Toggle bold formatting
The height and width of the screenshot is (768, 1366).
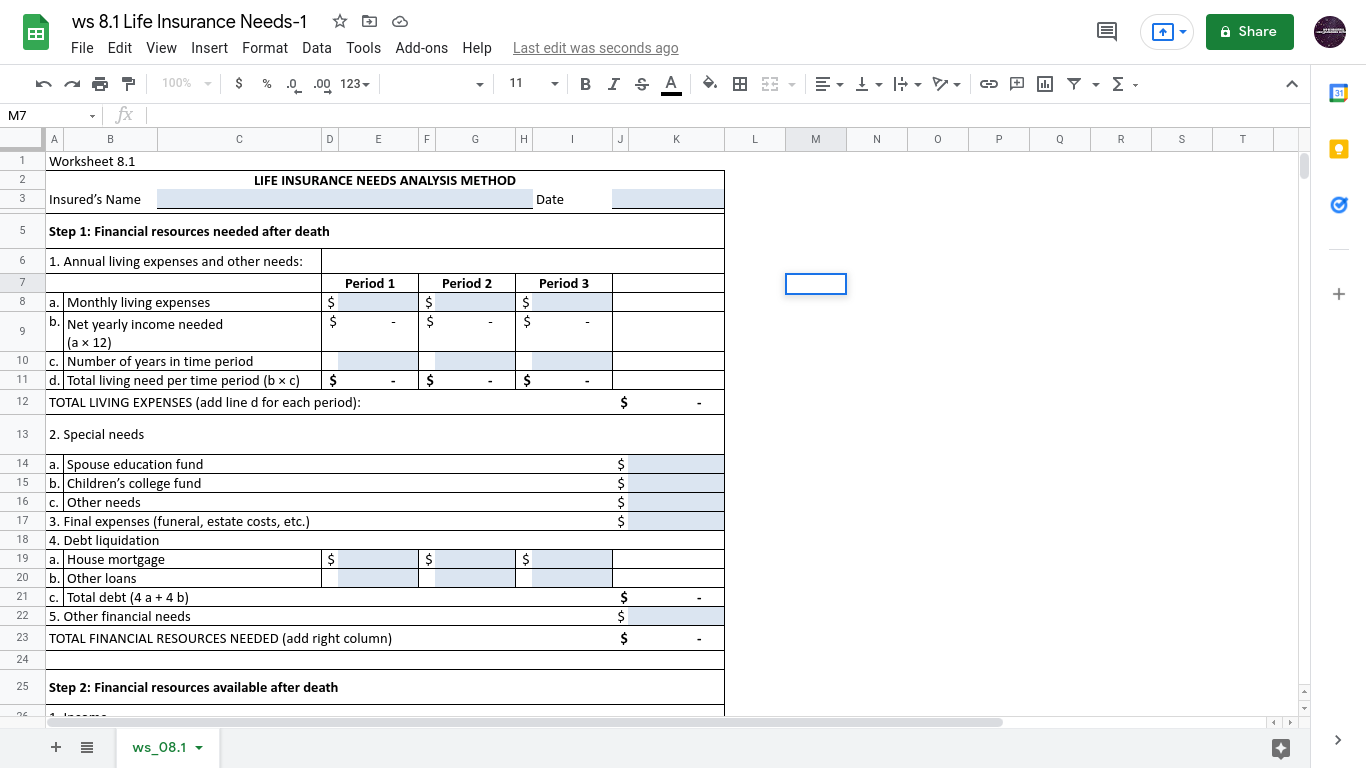[585, 84]
